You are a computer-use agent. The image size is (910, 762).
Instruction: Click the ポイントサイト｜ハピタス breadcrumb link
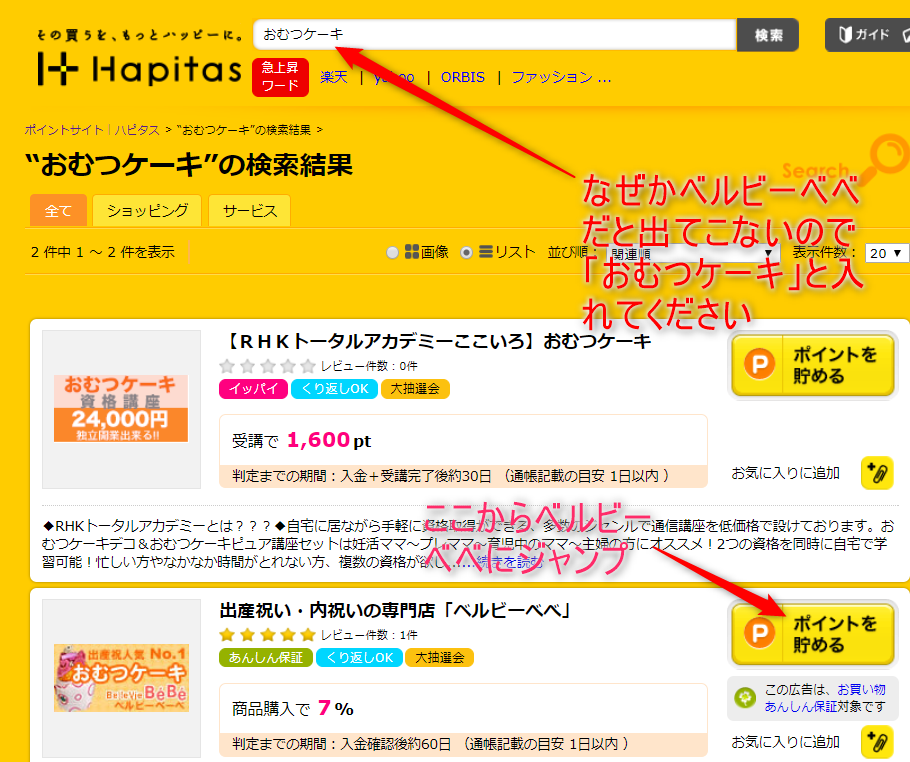(92, 130)
